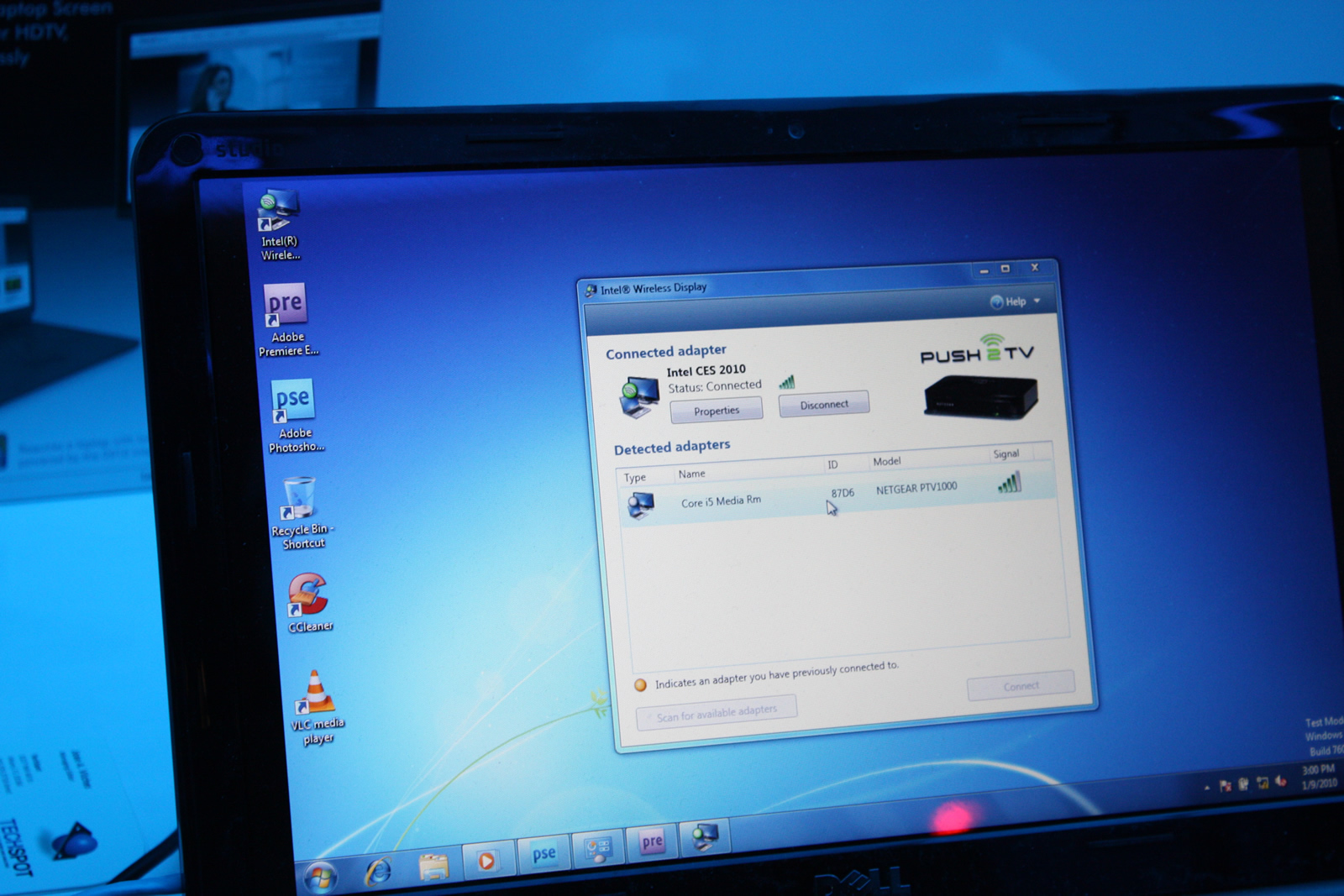
Task: Open the Adobe Photoshop Elements desktop shortcut
Action: (293, 401)
